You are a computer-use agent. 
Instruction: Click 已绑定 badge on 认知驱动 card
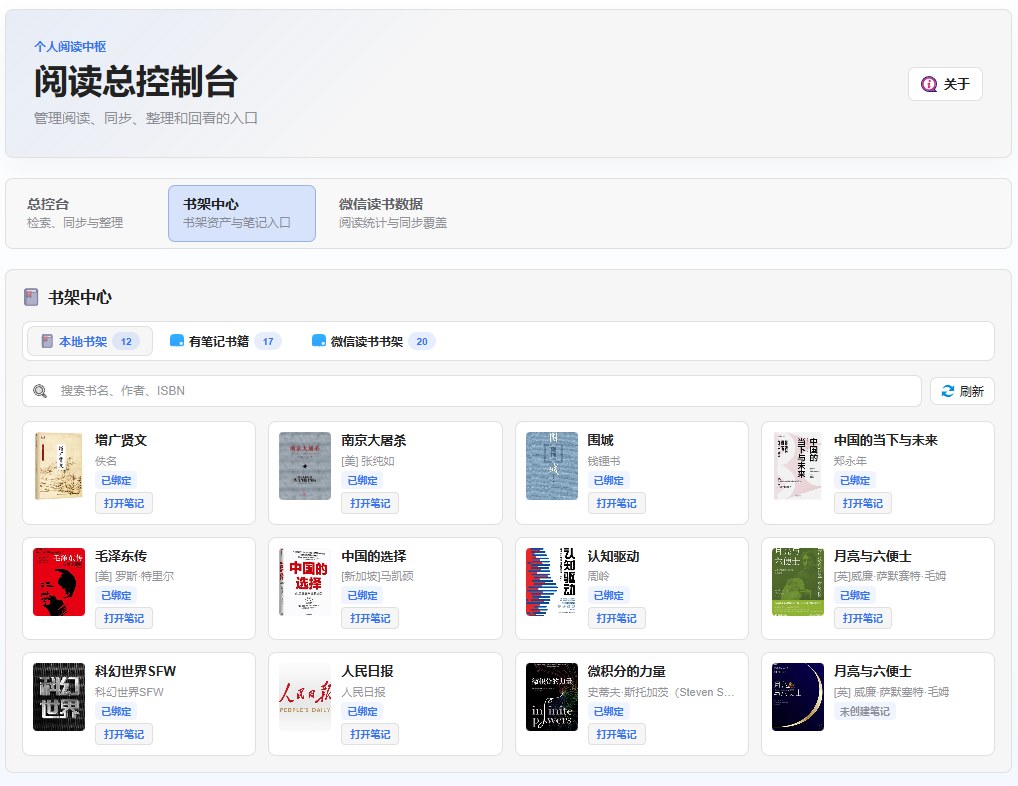[x=609, y=595]
